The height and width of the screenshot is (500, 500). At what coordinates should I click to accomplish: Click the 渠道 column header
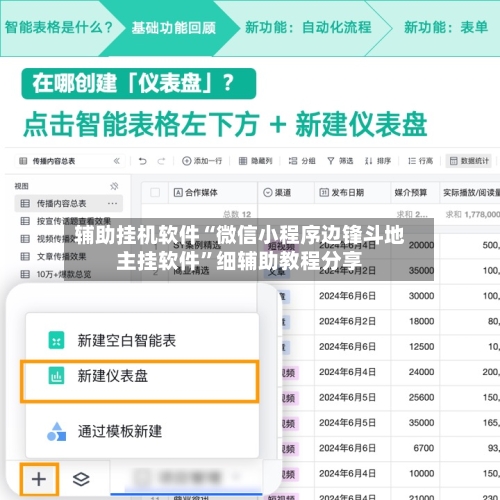click(286, 193)
